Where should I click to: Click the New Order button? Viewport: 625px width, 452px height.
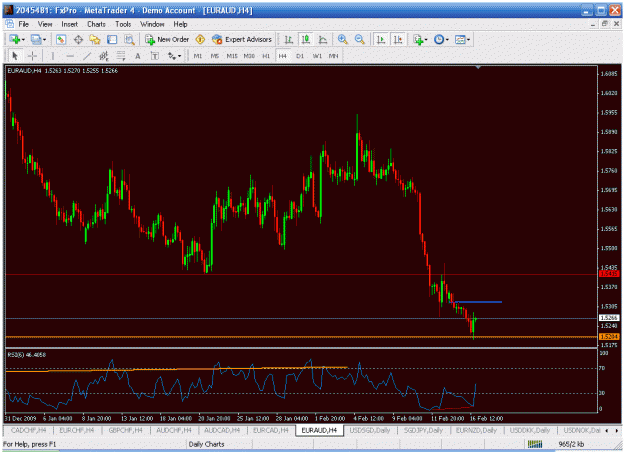(167, 39)
